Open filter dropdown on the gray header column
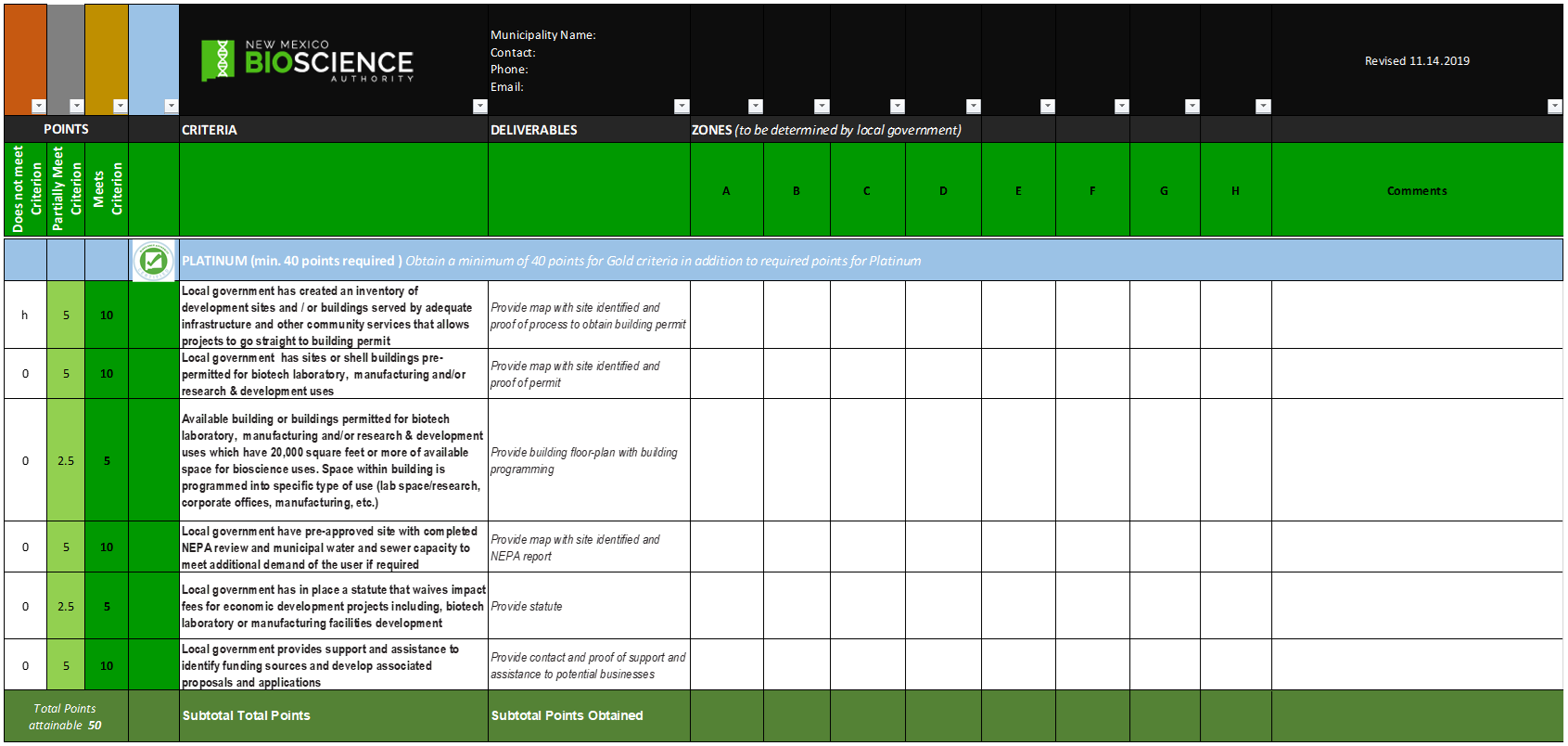The width and height of the screenshot is (1568, 746). pos(77,106)
